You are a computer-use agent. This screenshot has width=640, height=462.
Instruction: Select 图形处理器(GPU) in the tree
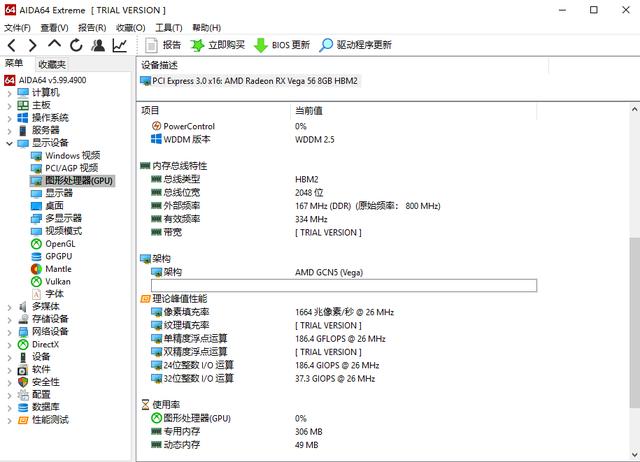(x=72, y=181)
